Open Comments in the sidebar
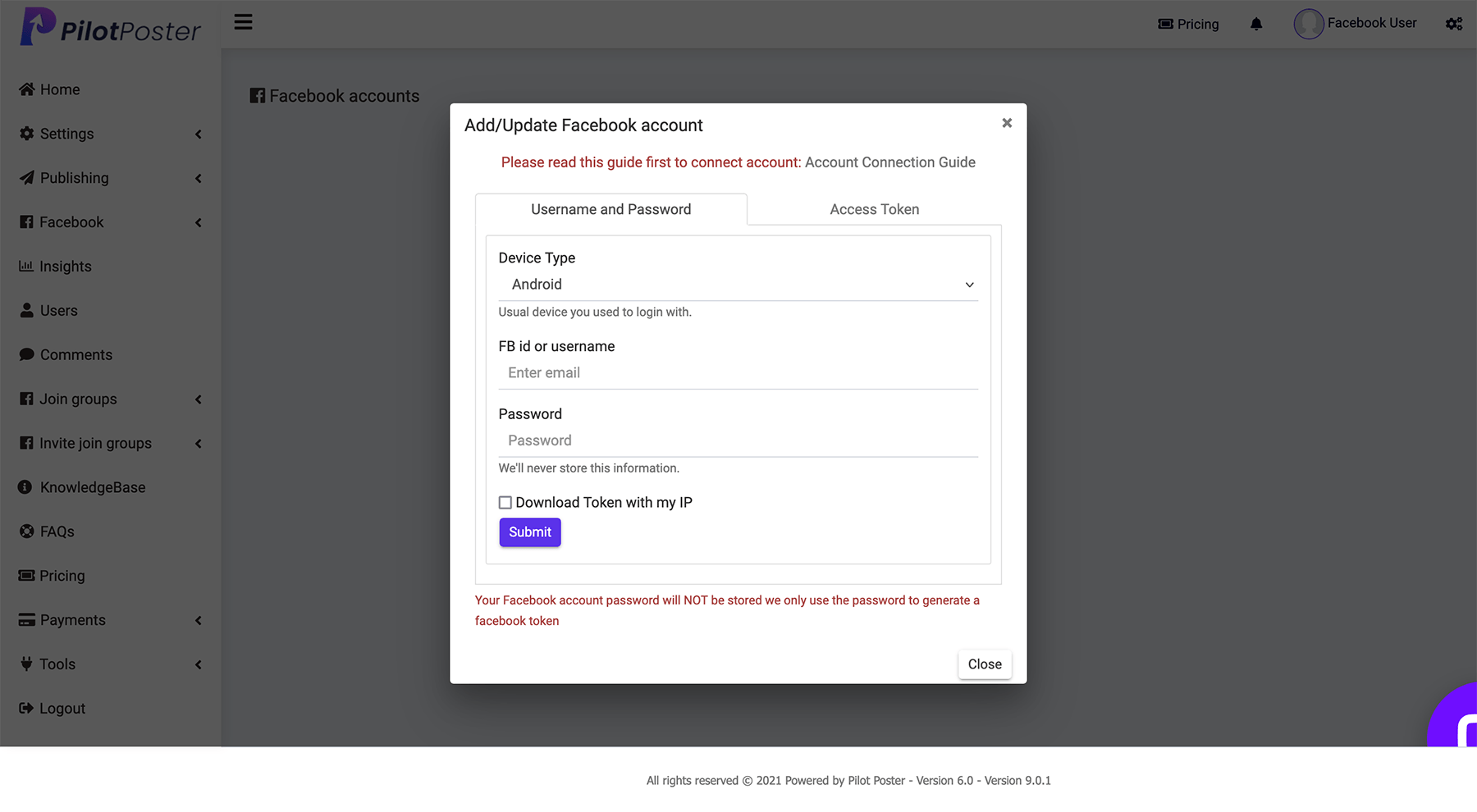Viewport: 1477px width, 812px height. 76,355
